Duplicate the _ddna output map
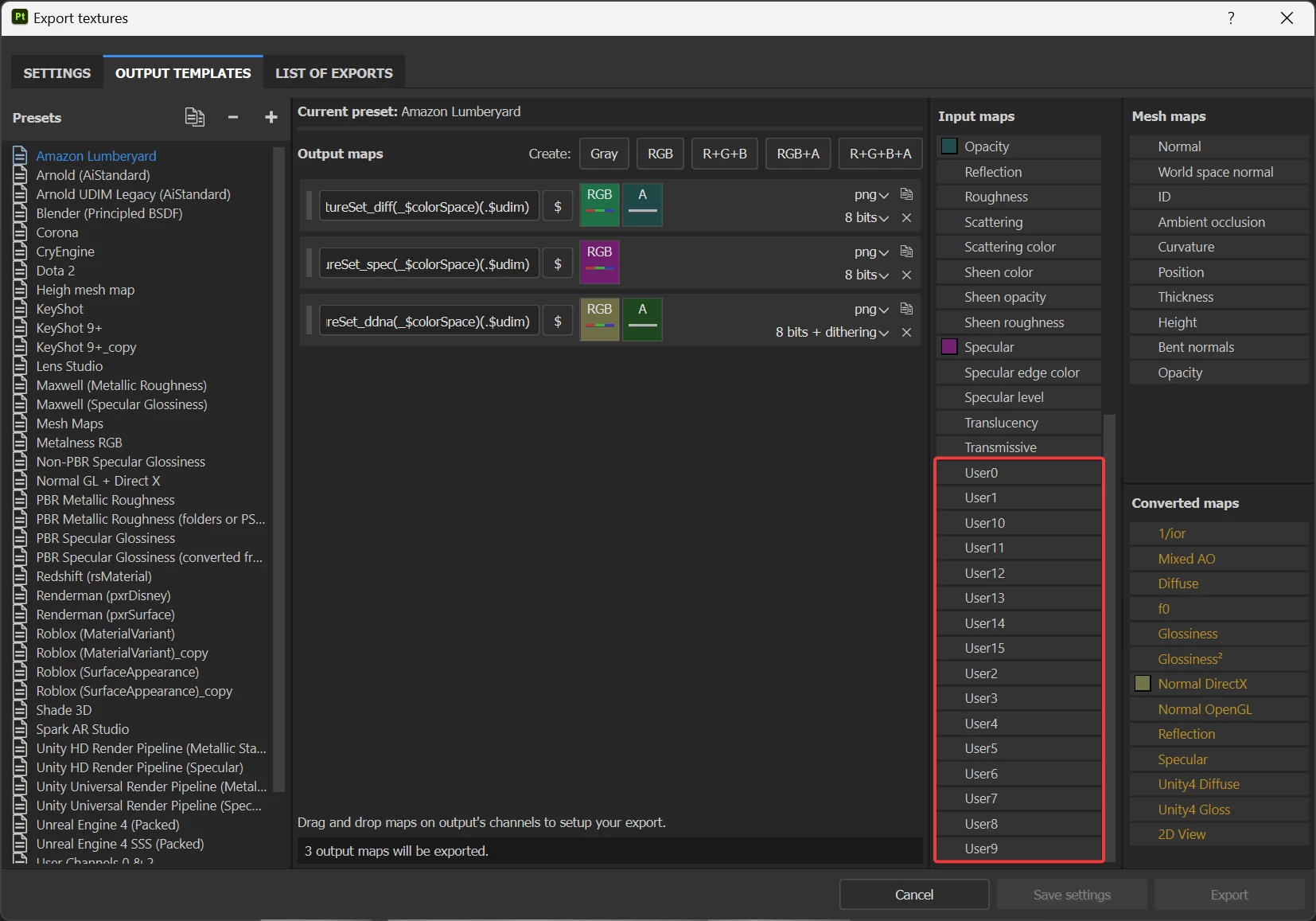The width and height of the screenshot is (1316, 921). pos(906,309)
